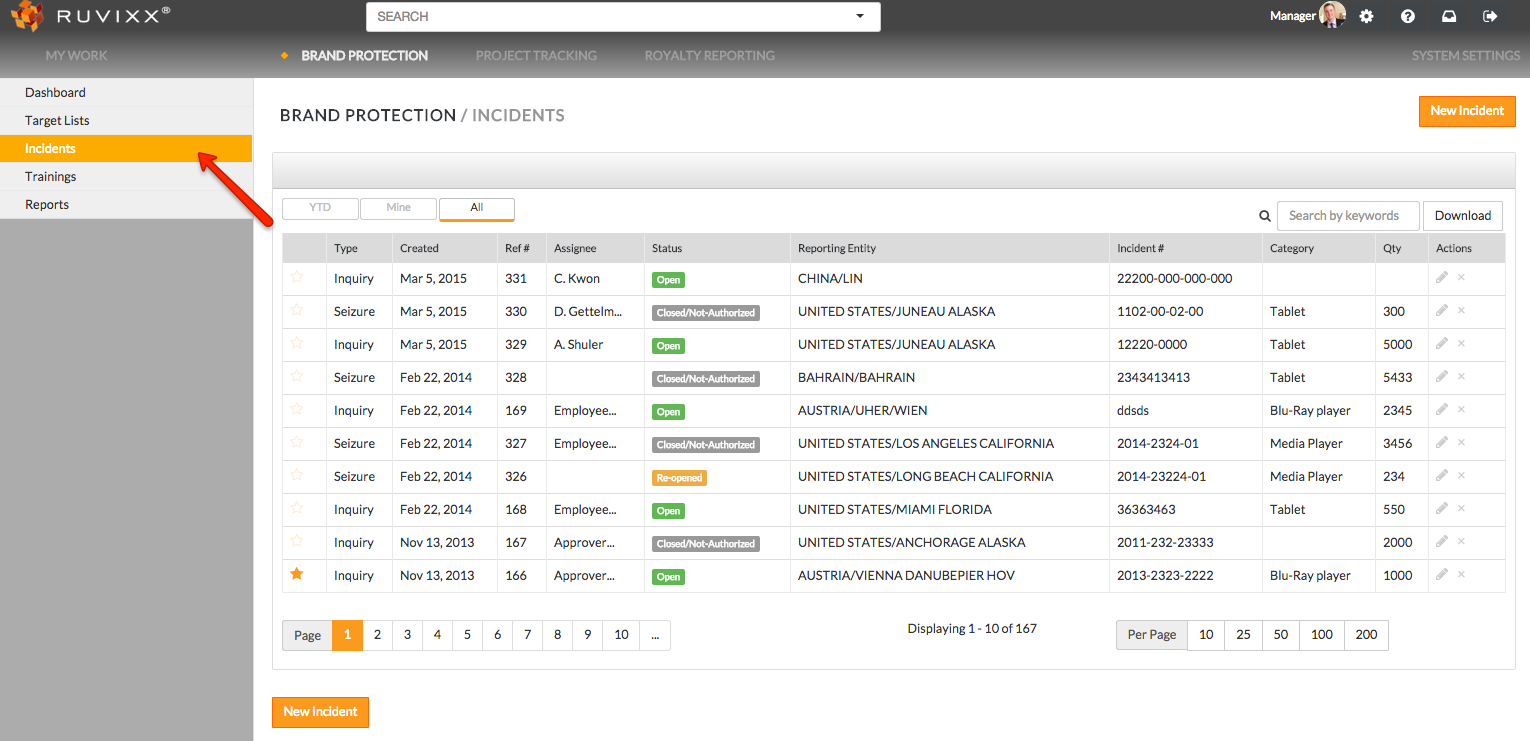Click the help question mark icon
The height and width of the screenshot is (741, 1530).
point(1408,16)
